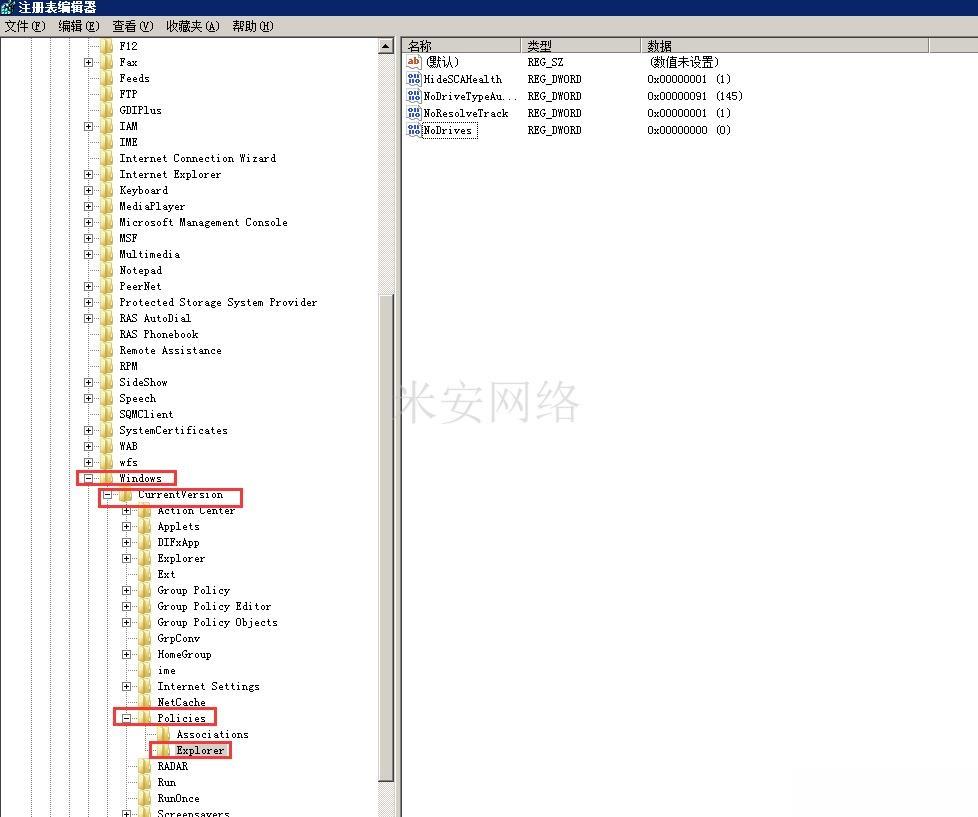Click the tree scrollbar up arrow
Viewport: 978px width, 817px height.
click(x=386, y=46)
